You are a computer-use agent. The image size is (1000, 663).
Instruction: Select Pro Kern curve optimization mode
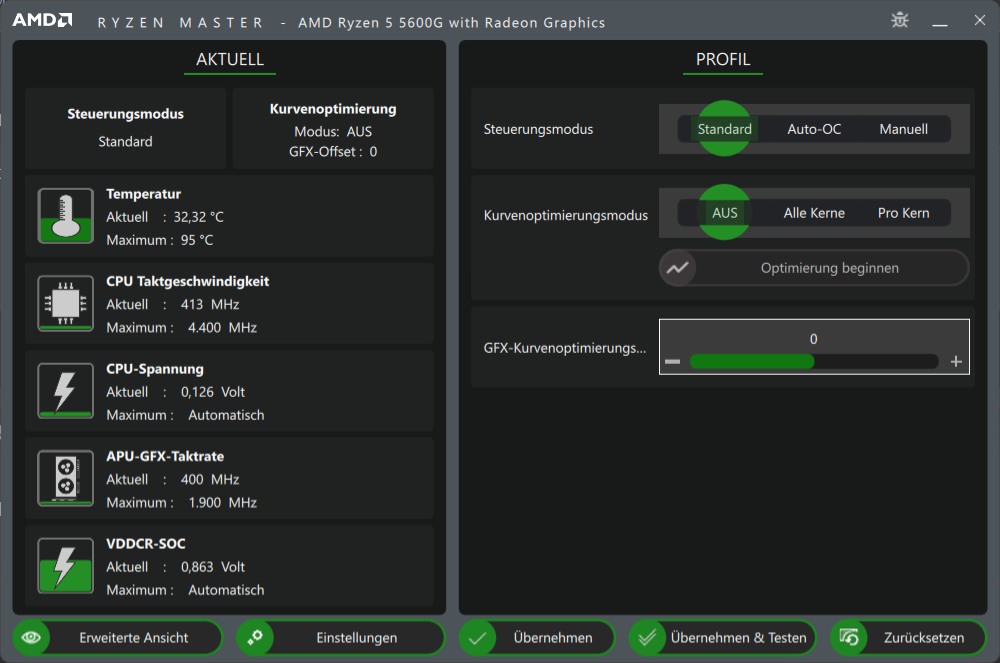coord(903,213)
